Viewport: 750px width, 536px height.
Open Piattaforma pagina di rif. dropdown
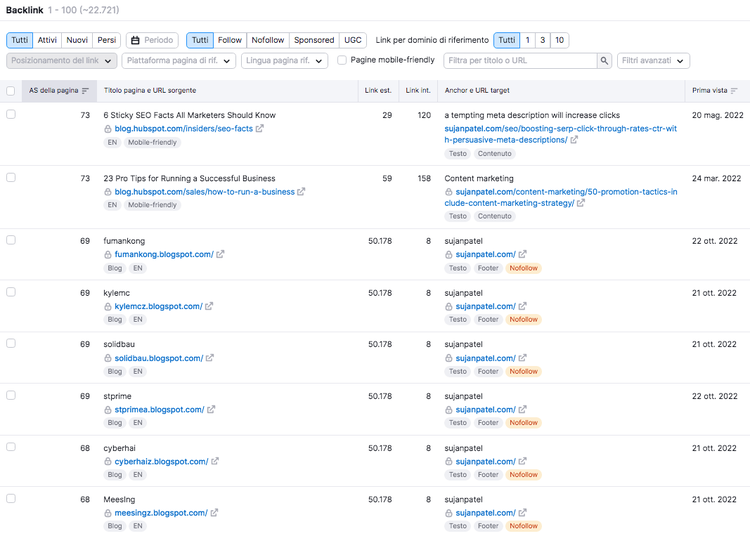[178, 61]
